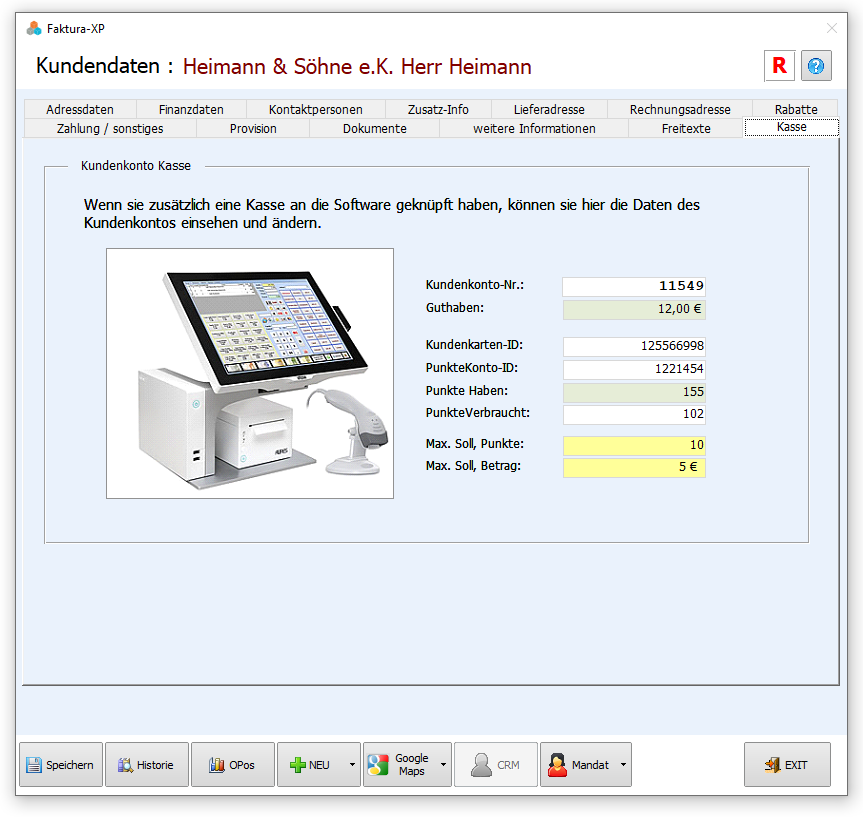Select the Kasse tab
This screenshot has width=863, height=817.
point(791,127)
